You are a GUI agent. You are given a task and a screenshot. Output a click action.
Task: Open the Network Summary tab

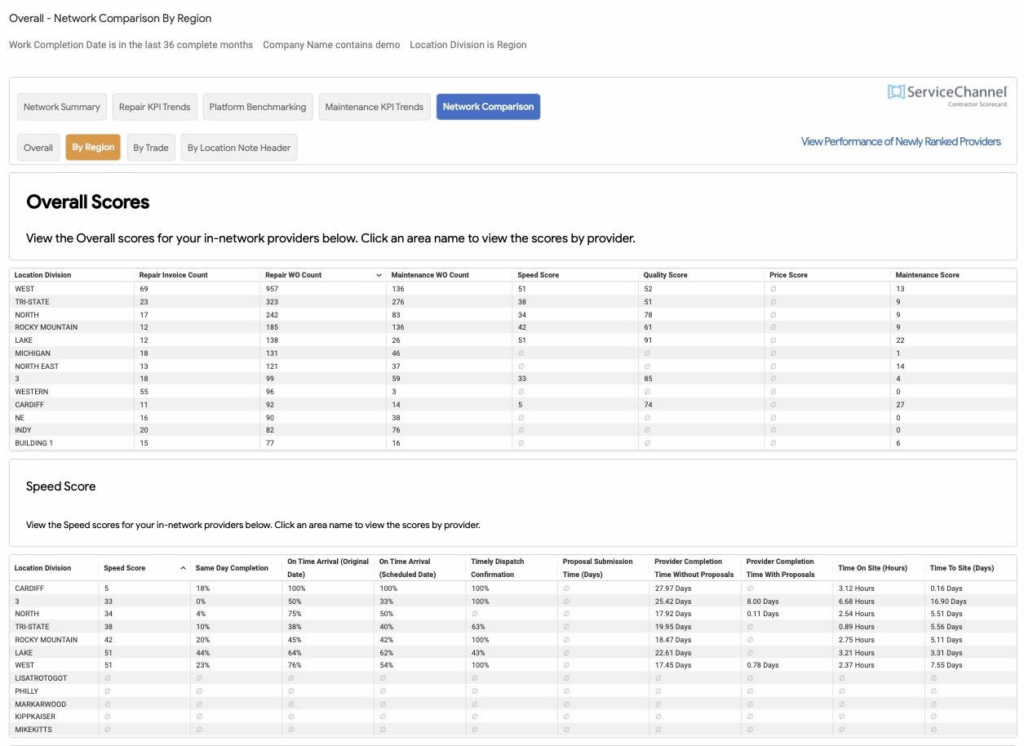[x=62, y=107]
